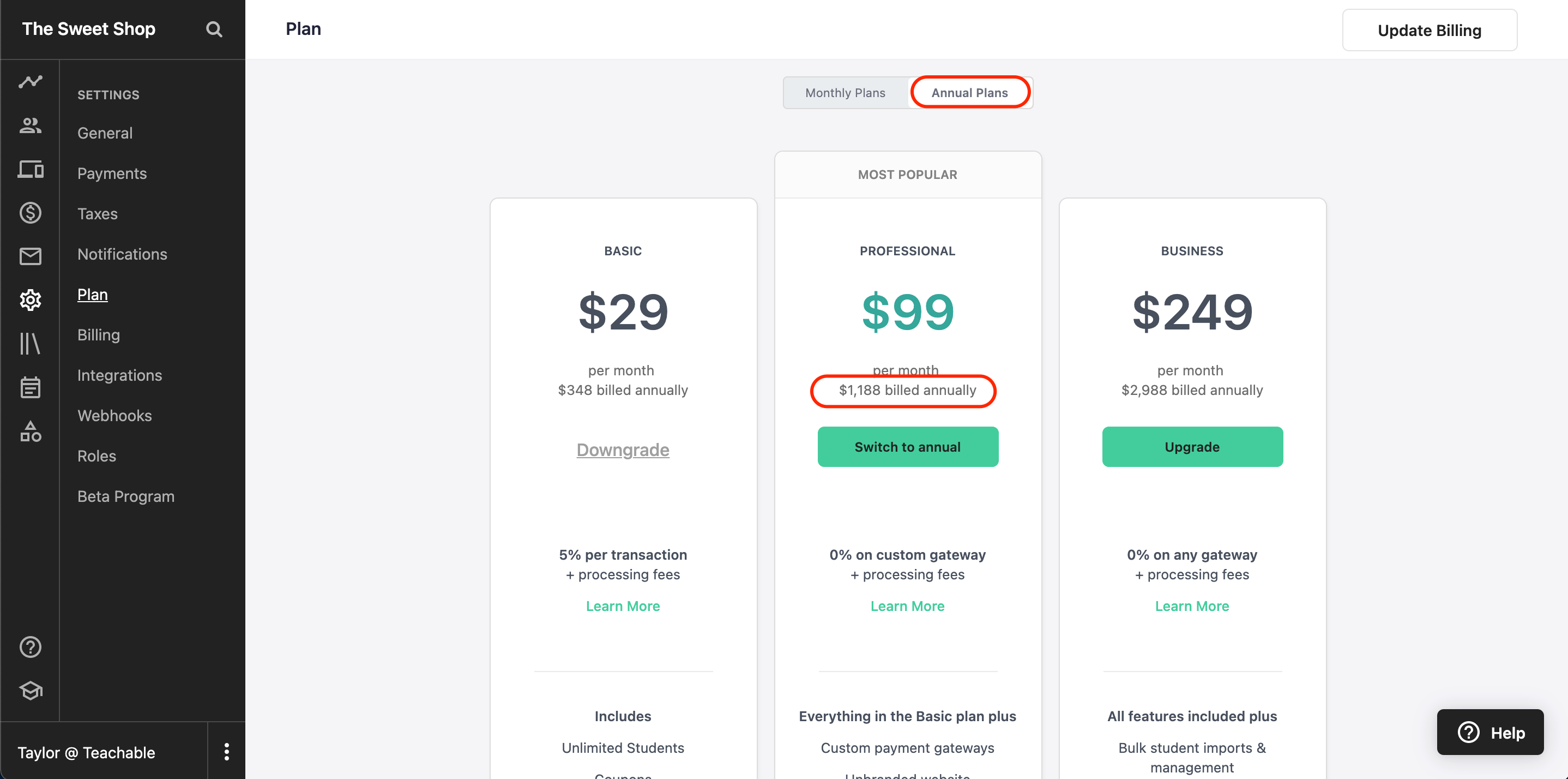Open the calendar coaching icon in sidebar
Image resolution: width=1568 pixels, height=779 pixels.
(x=30, y=387)
